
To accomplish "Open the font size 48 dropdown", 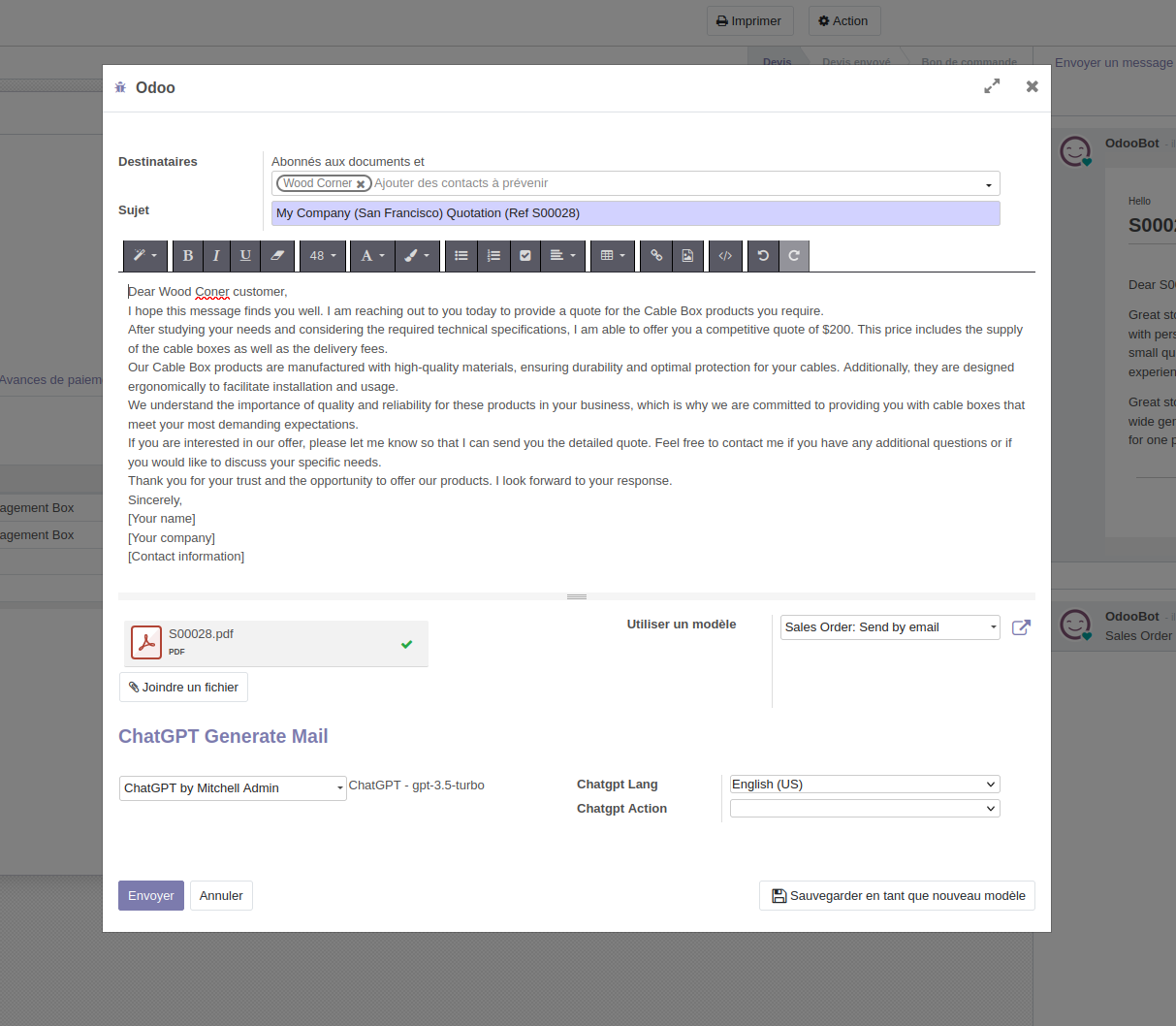I will click(x=323, y=256).
